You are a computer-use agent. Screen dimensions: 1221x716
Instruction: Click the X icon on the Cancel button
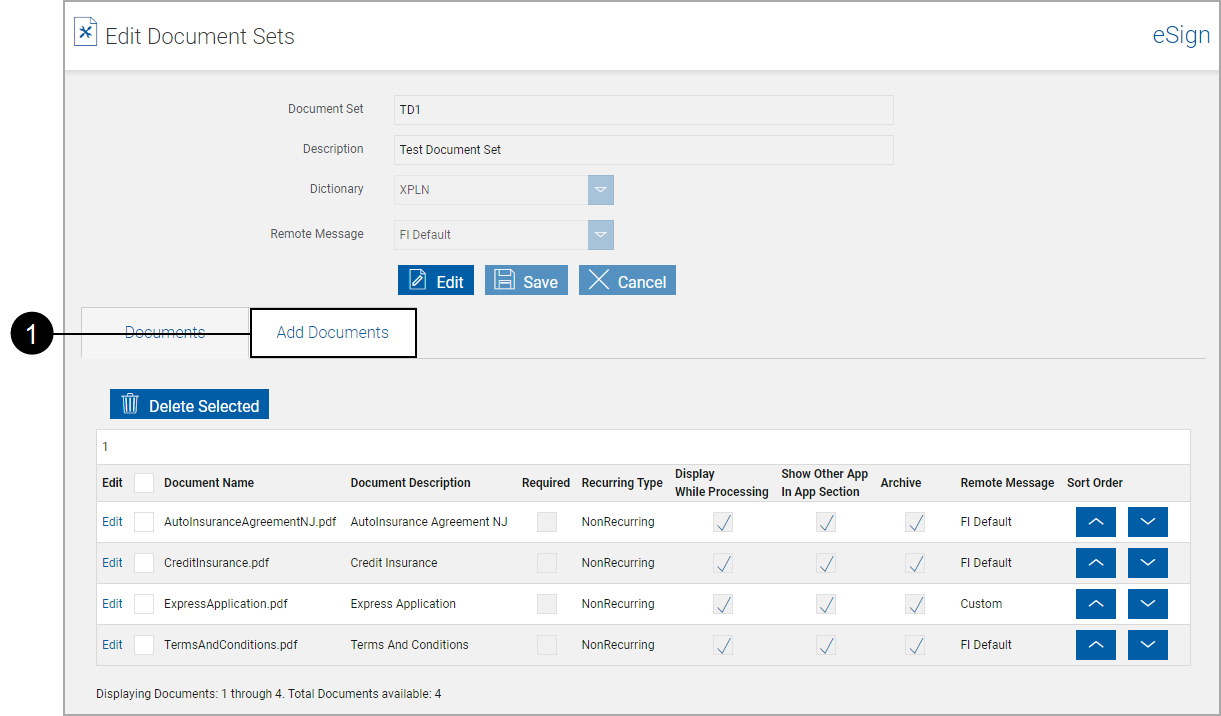tap(601, 280)
